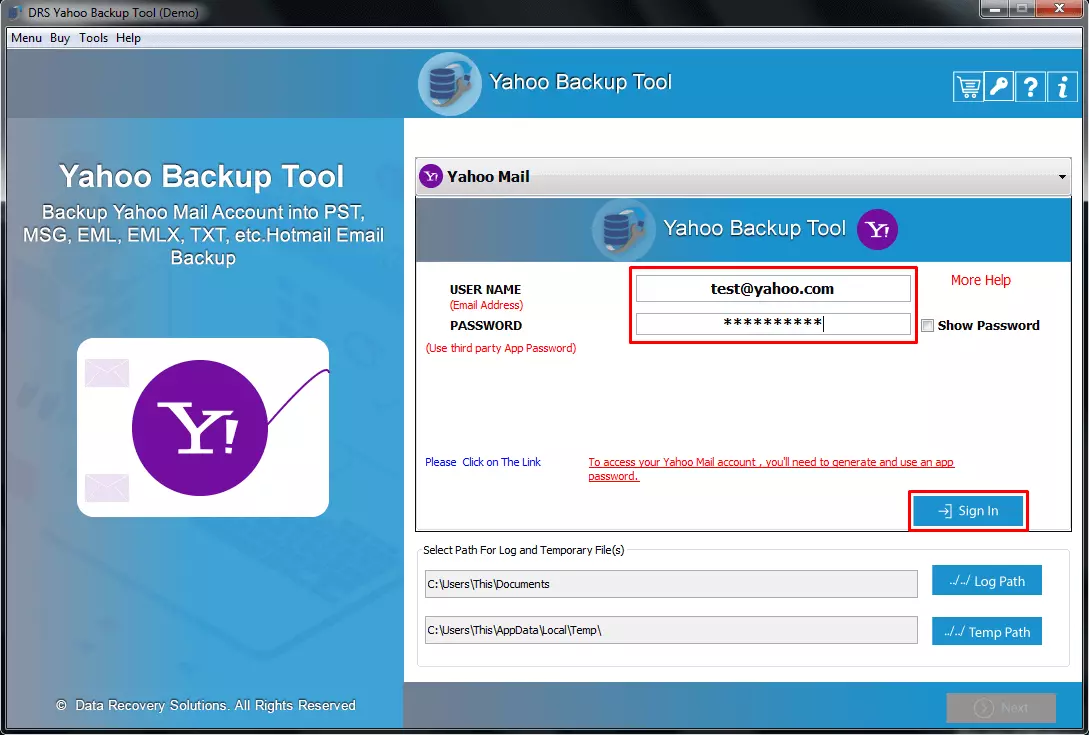Click the 'USER NAME' label

pyautogui.click(x=485, y=290)
